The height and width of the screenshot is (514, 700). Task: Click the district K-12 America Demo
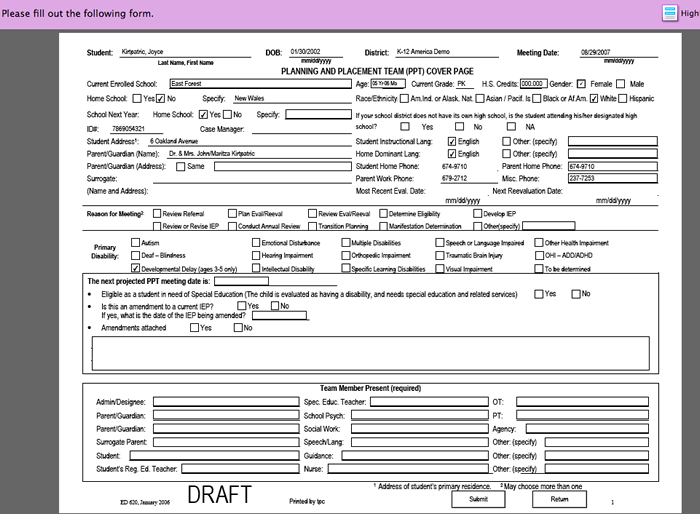[423, 52]
